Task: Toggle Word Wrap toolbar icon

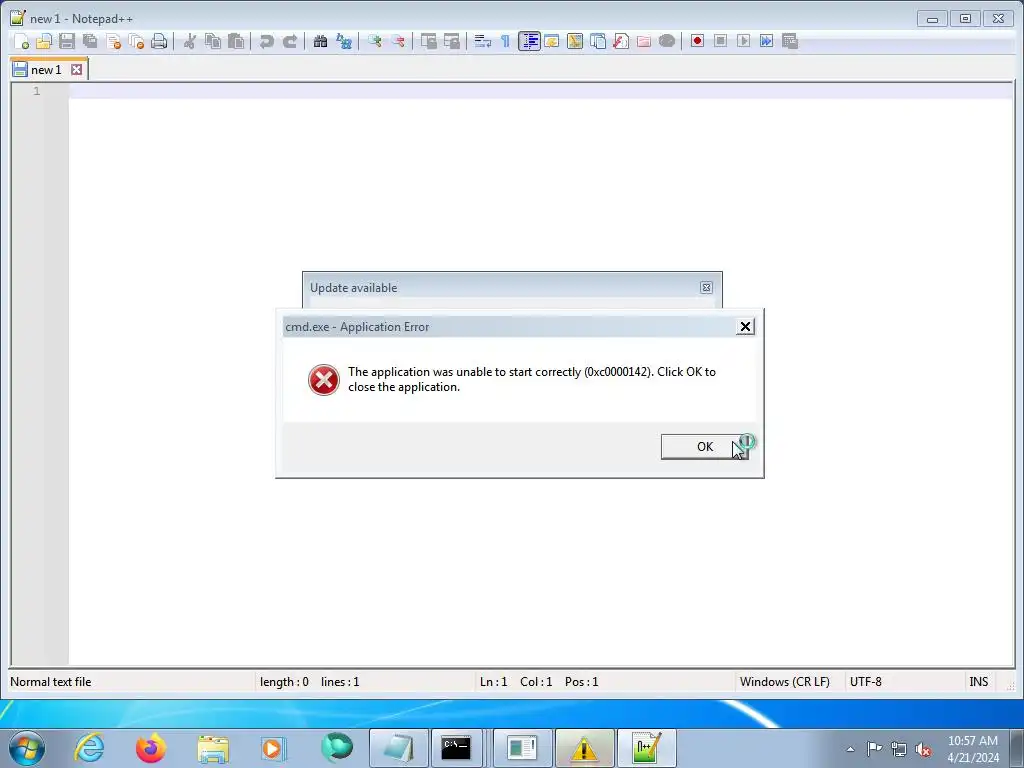Action: click(x=483, y=41)
